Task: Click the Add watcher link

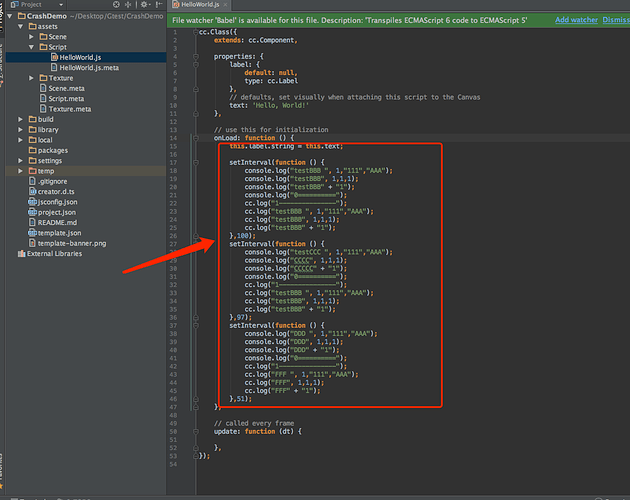Action: pos(576,19)
